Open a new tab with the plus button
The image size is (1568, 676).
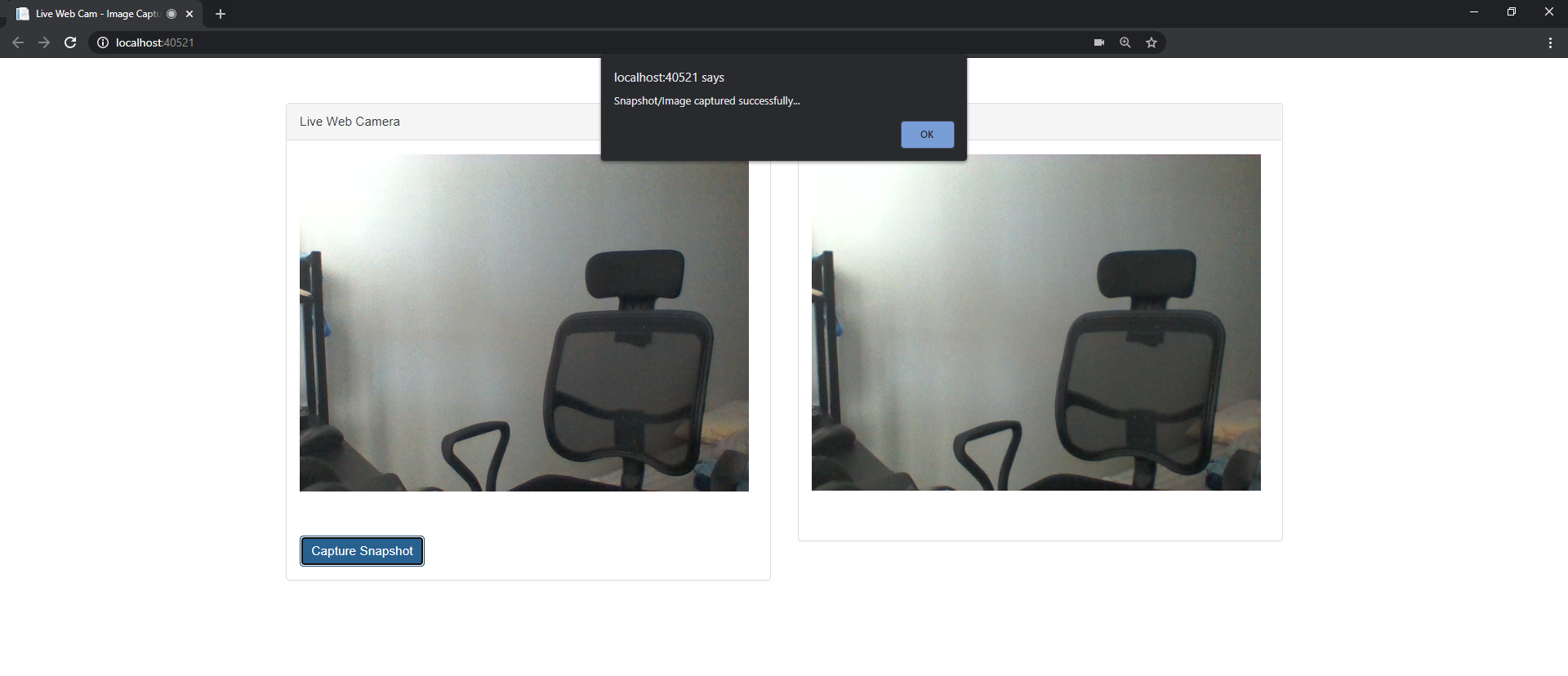point(220,14)
